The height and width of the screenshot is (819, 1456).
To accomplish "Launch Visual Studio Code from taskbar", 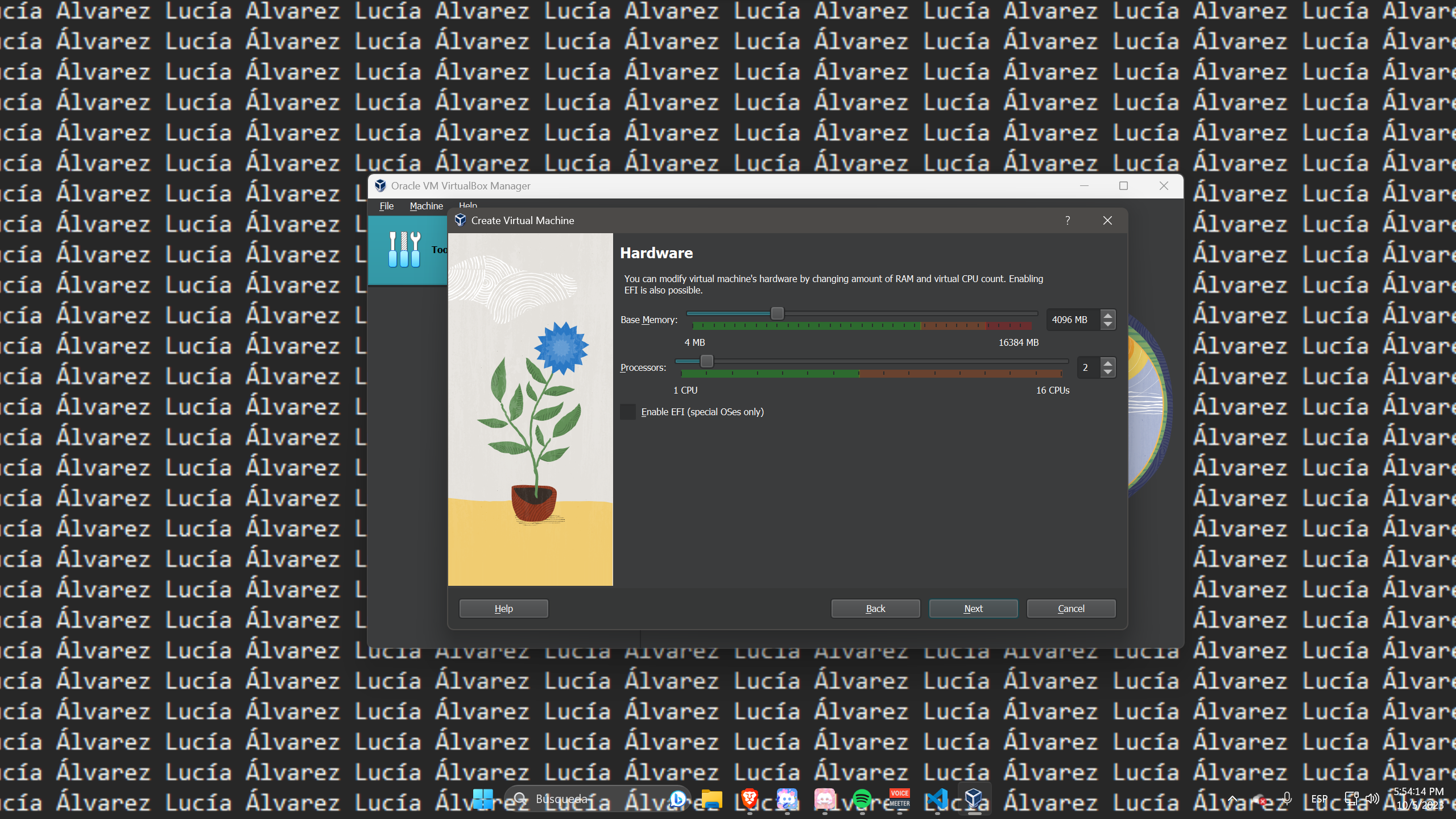I will (x=937, y=799).
